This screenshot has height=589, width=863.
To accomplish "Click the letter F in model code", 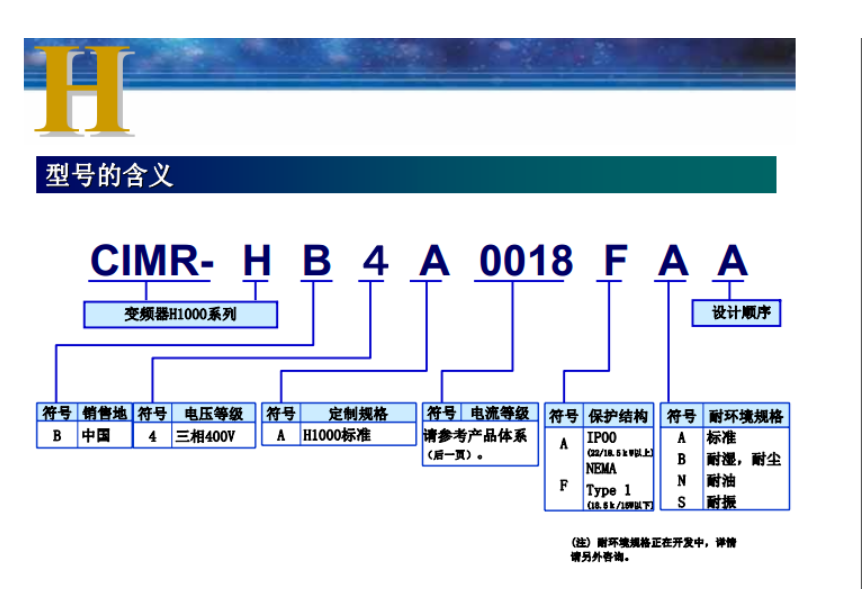I will (612, 262).
